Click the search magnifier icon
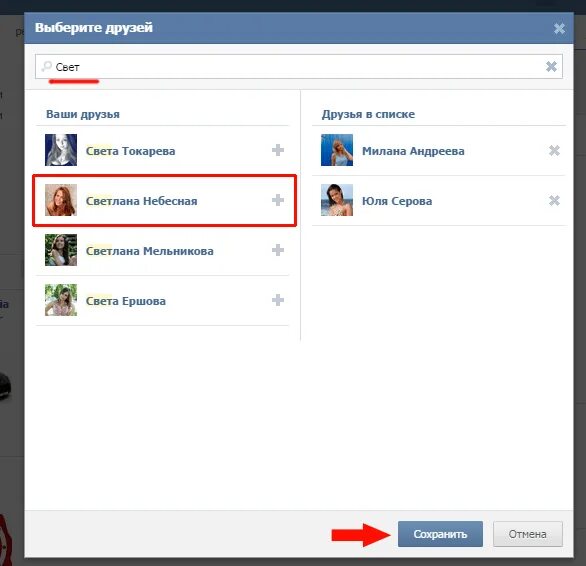The image size is (586, 566). tap(46, 67)
